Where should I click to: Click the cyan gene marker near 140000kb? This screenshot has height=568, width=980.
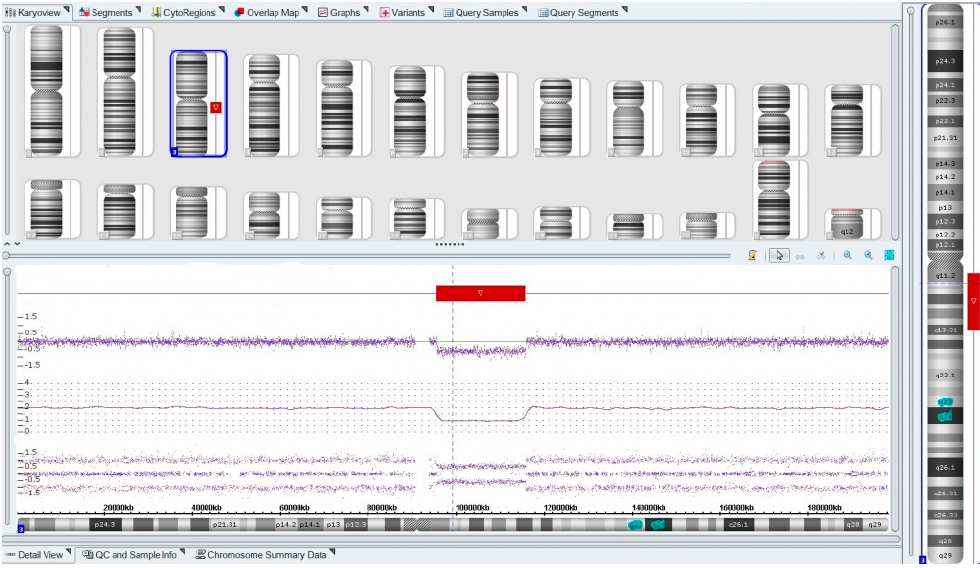634,524
